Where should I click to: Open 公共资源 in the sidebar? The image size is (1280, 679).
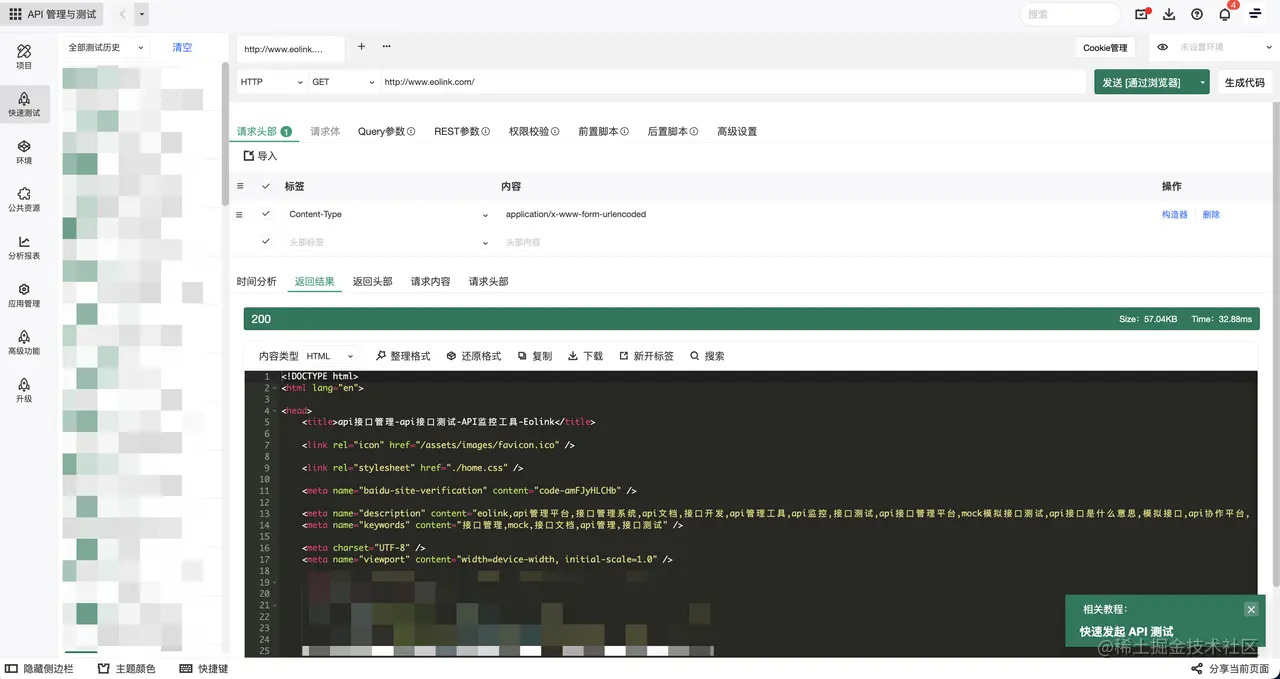[24, 200]
